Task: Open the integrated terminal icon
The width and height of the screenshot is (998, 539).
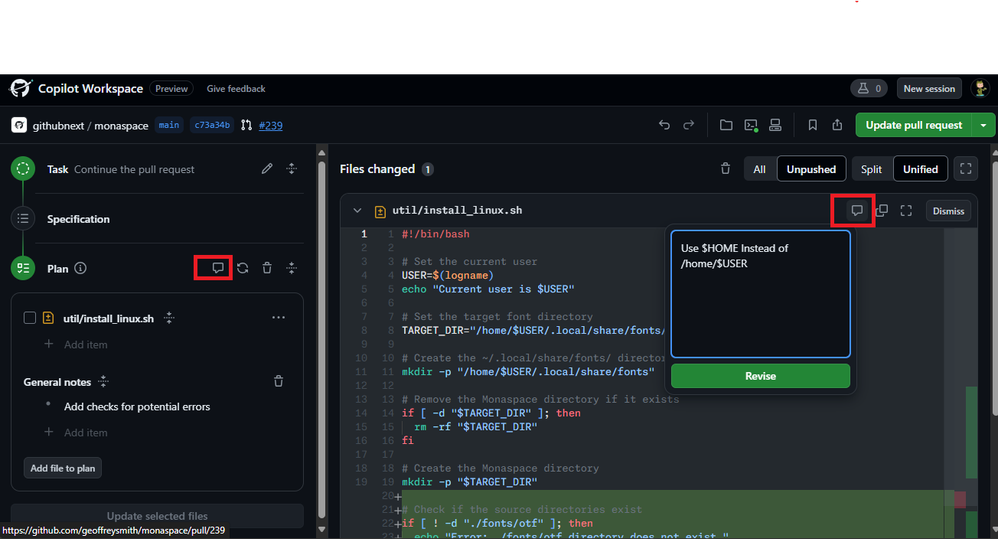Action: [x=751, y=125]
